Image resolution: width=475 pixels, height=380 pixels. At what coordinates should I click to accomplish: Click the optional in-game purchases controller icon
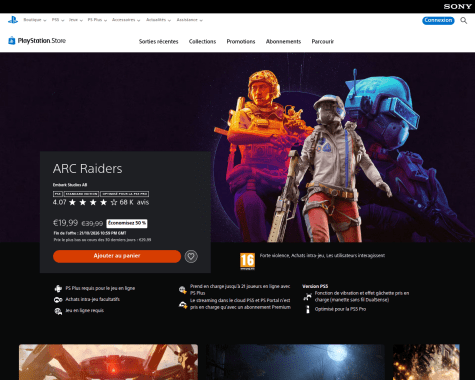pyautogui.click(x=58, y=300)
